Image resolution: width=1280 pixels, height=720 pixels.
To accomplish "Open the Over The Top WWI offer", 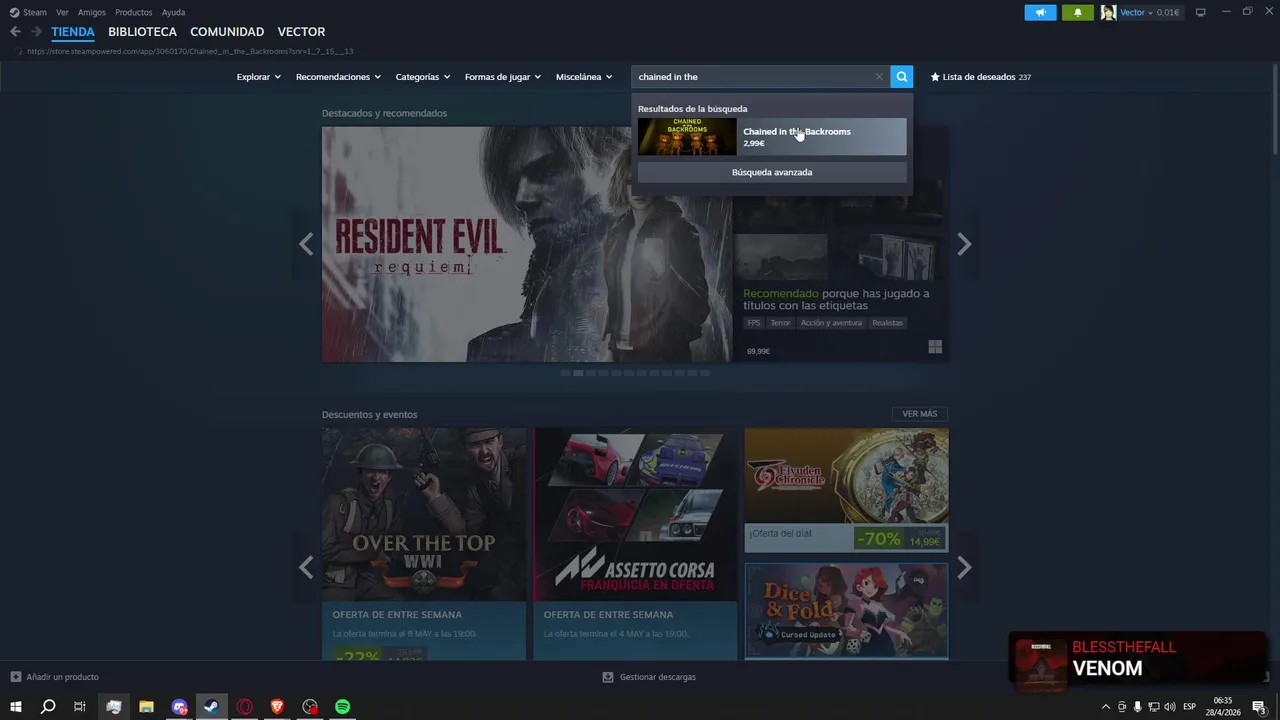I will (x=424, y=544).
